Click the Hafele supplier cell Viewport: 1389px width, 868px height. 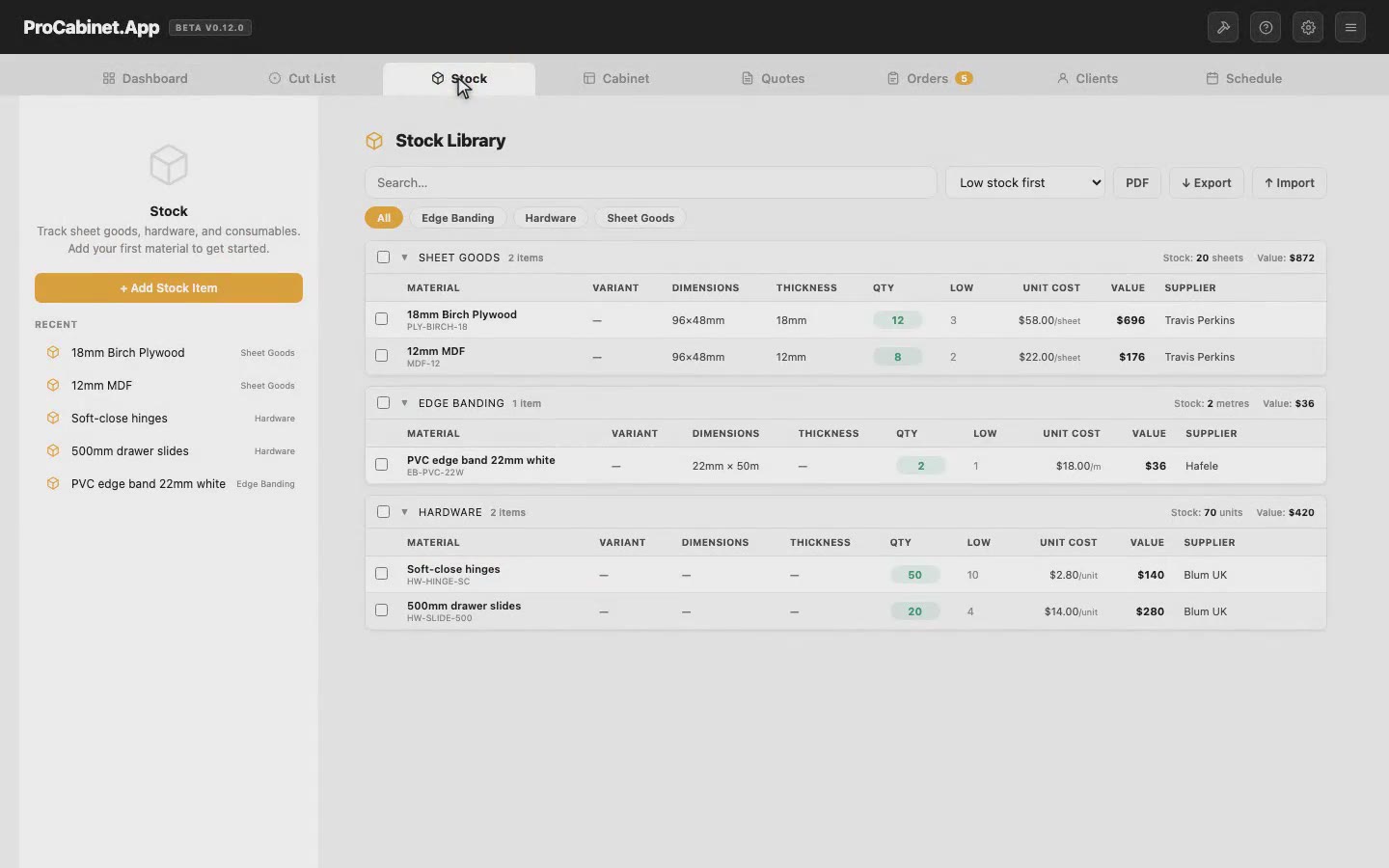tap(1202, 466)
